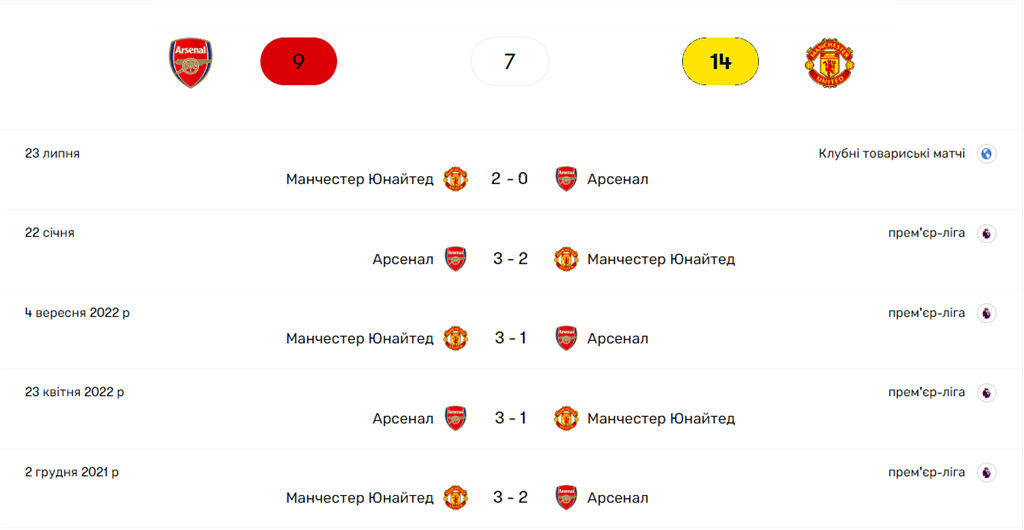Click Manchester United crest in the 2 - 0 match
The width and height of the screenshot is (1024, 530).
(455, 179)
